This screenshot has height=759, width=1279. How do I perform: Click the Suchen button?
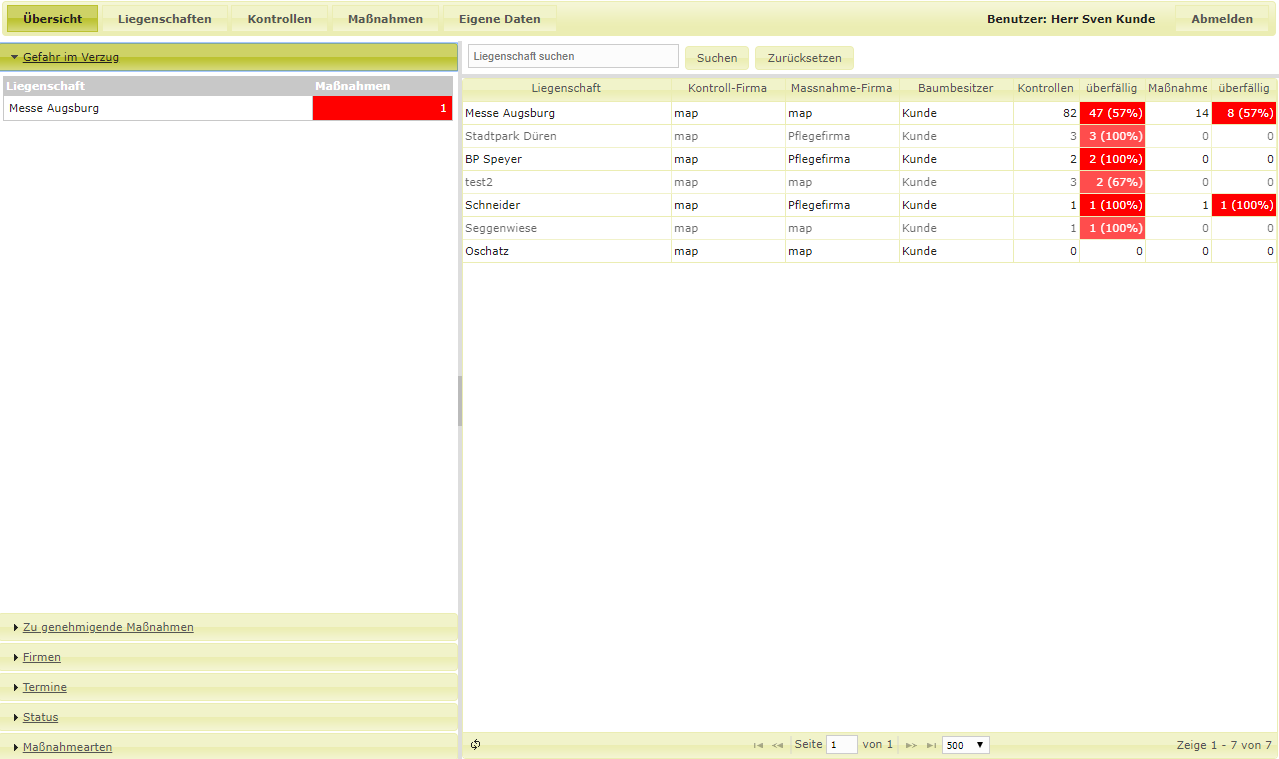click(x=716, y=58)
